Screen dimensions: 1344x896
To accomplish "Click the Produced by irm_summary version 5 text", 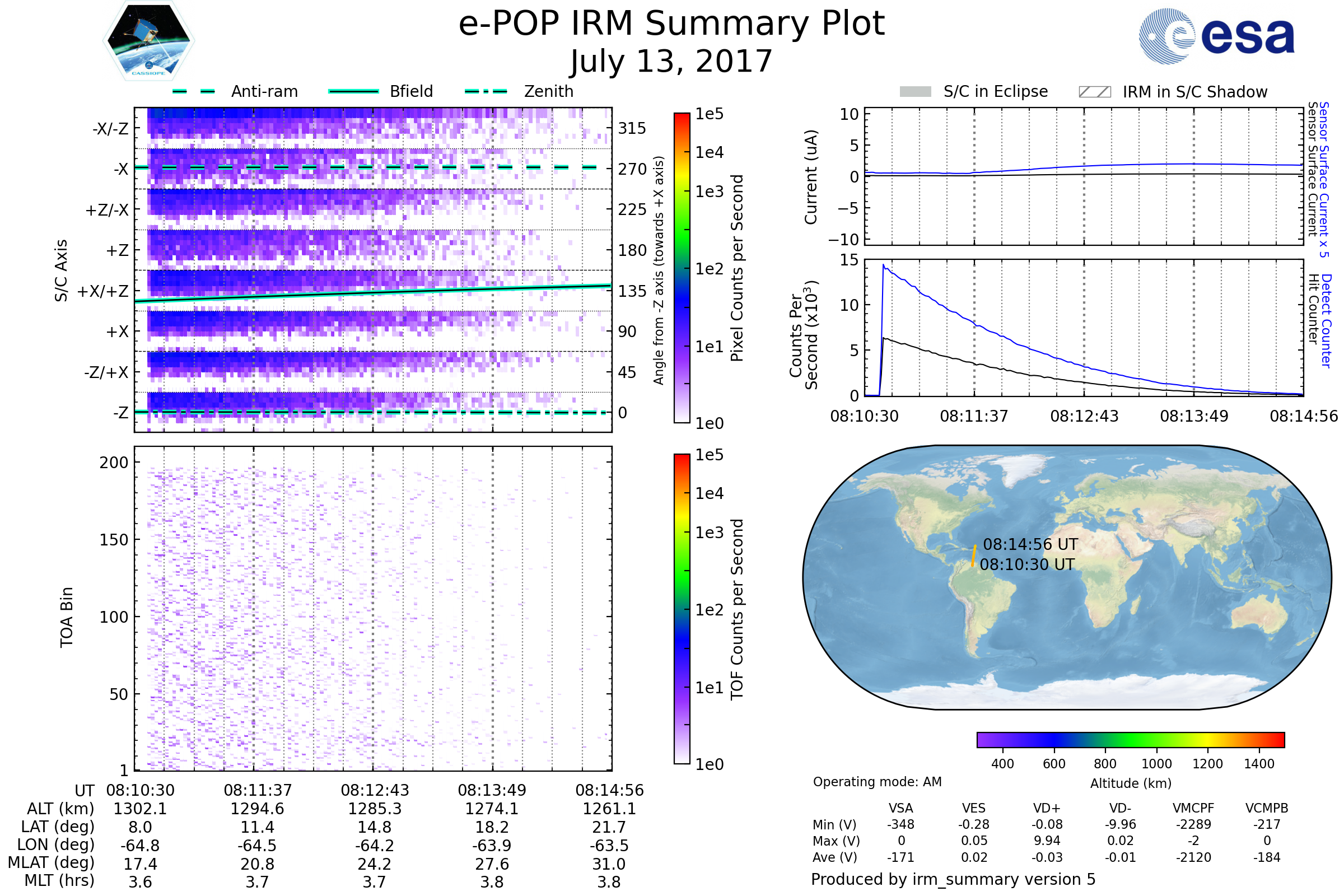I will [953, 879].
